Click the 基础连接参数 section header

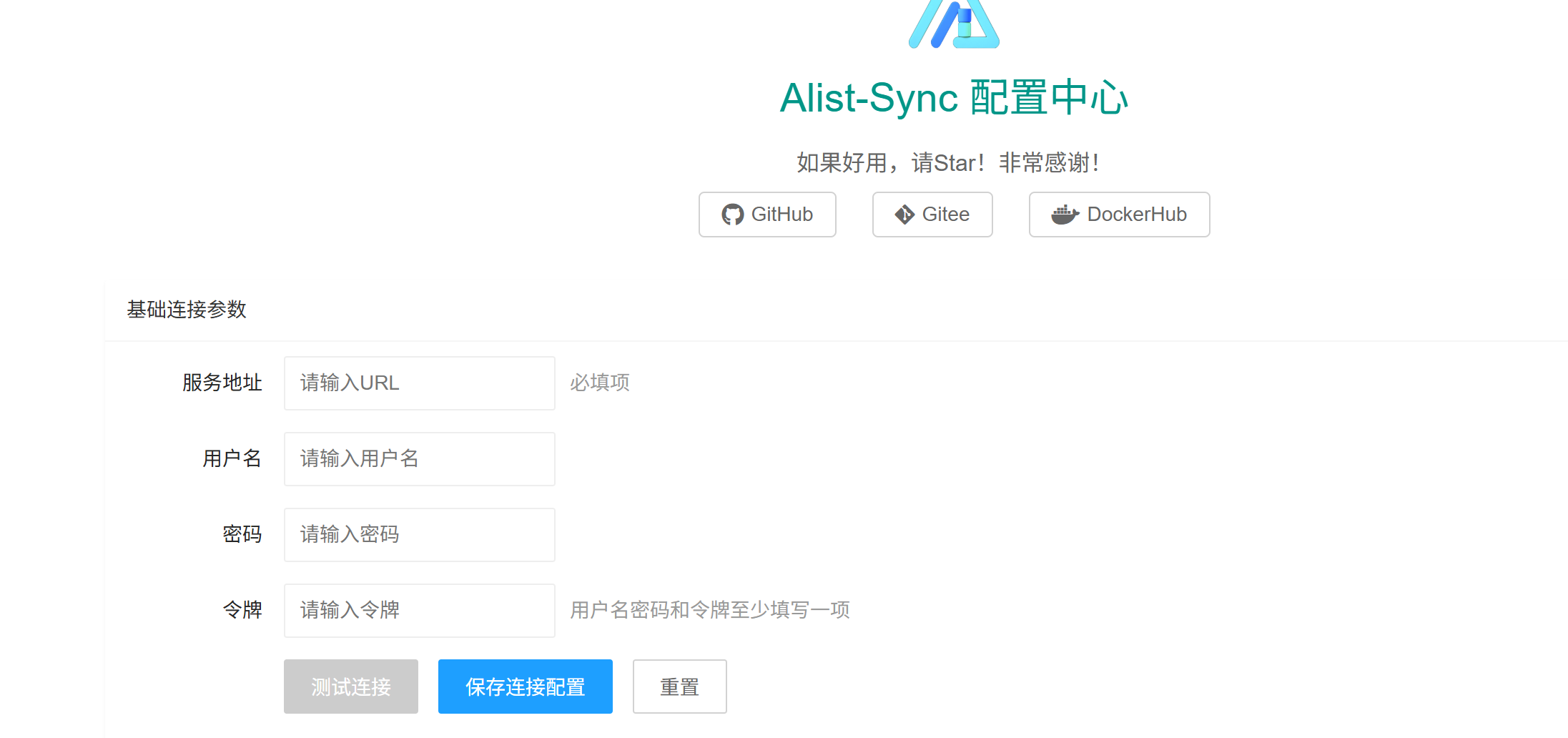point(187,310)
